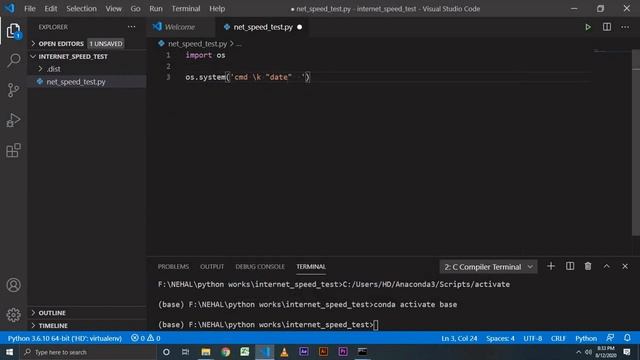The width and height of the screenshot is (640, 360).
Task: Open Cortana circle on taskbar
Action: pyautogui.click(x=166, y=352)
